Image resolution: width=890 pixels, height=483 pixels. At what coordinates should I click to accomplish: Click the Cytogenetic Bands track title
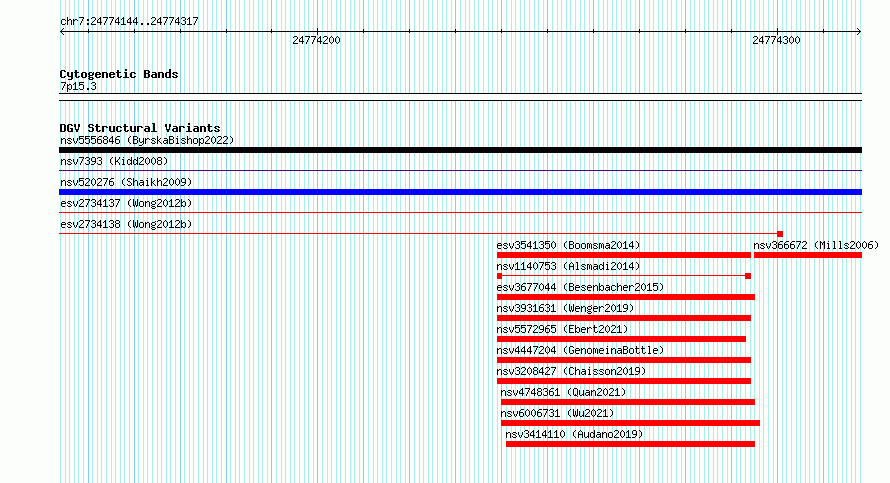click(x=119, y=74)
